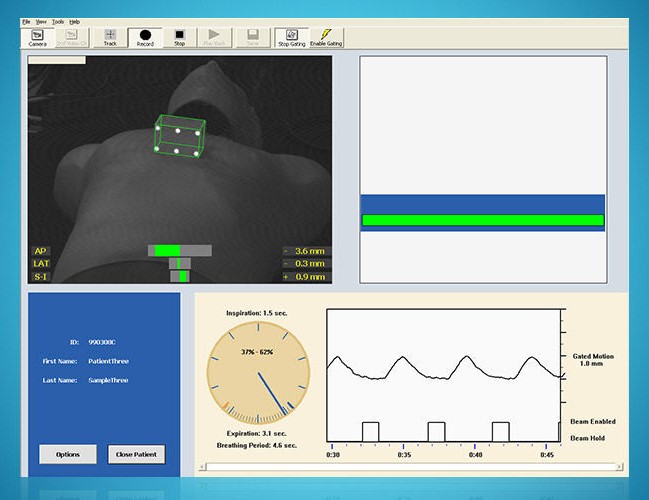
Task: Open the Tools menu
Action: pyautogui.click(x=58, y=21)
